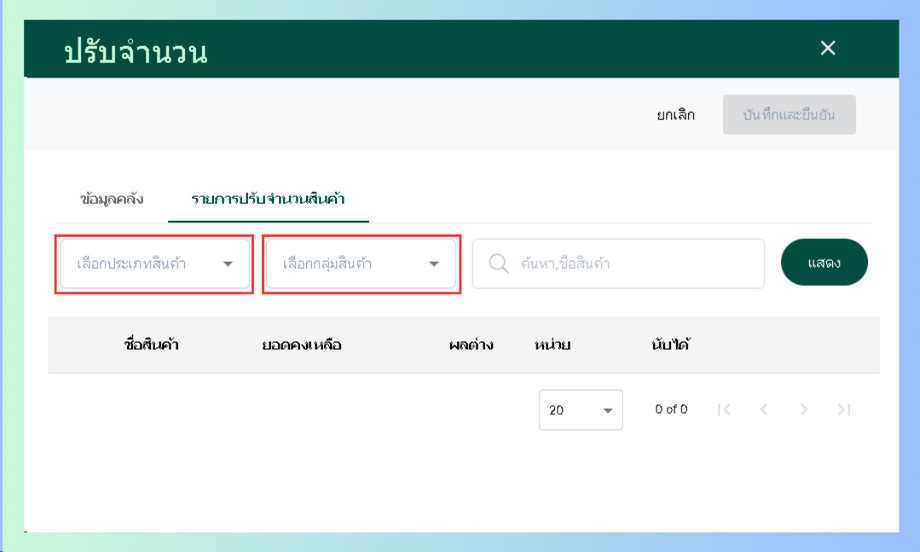The width and height of the screenshot is (920, 552).
Task: Open the เลือกกลุ่มสินค้า dropdown
Action: [x=361, y=263]
